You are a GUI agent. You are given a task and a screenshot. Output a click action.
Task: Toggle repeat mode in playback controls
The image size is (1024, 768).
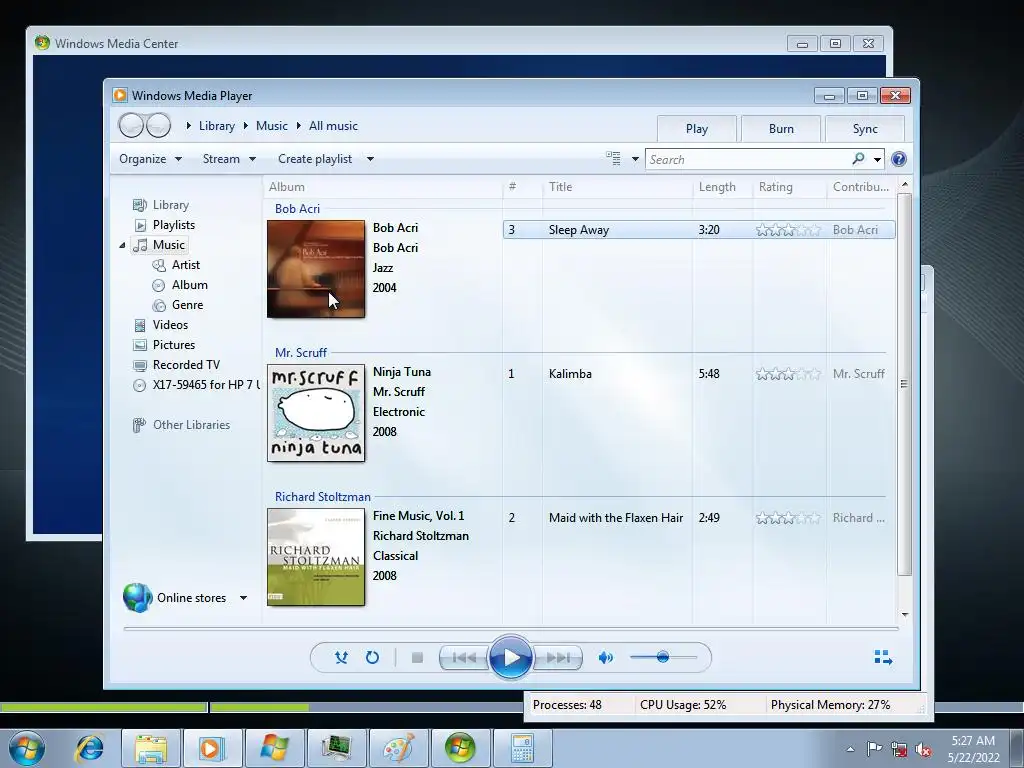372,658
